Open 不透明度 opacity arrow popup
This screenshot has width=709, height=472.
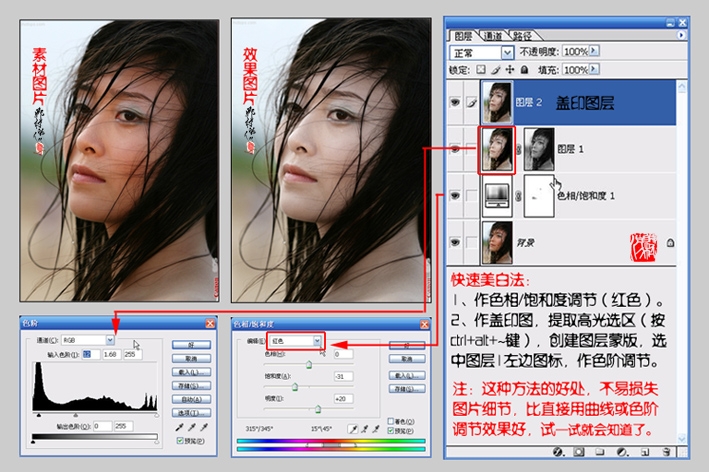[x=594, y=51]
